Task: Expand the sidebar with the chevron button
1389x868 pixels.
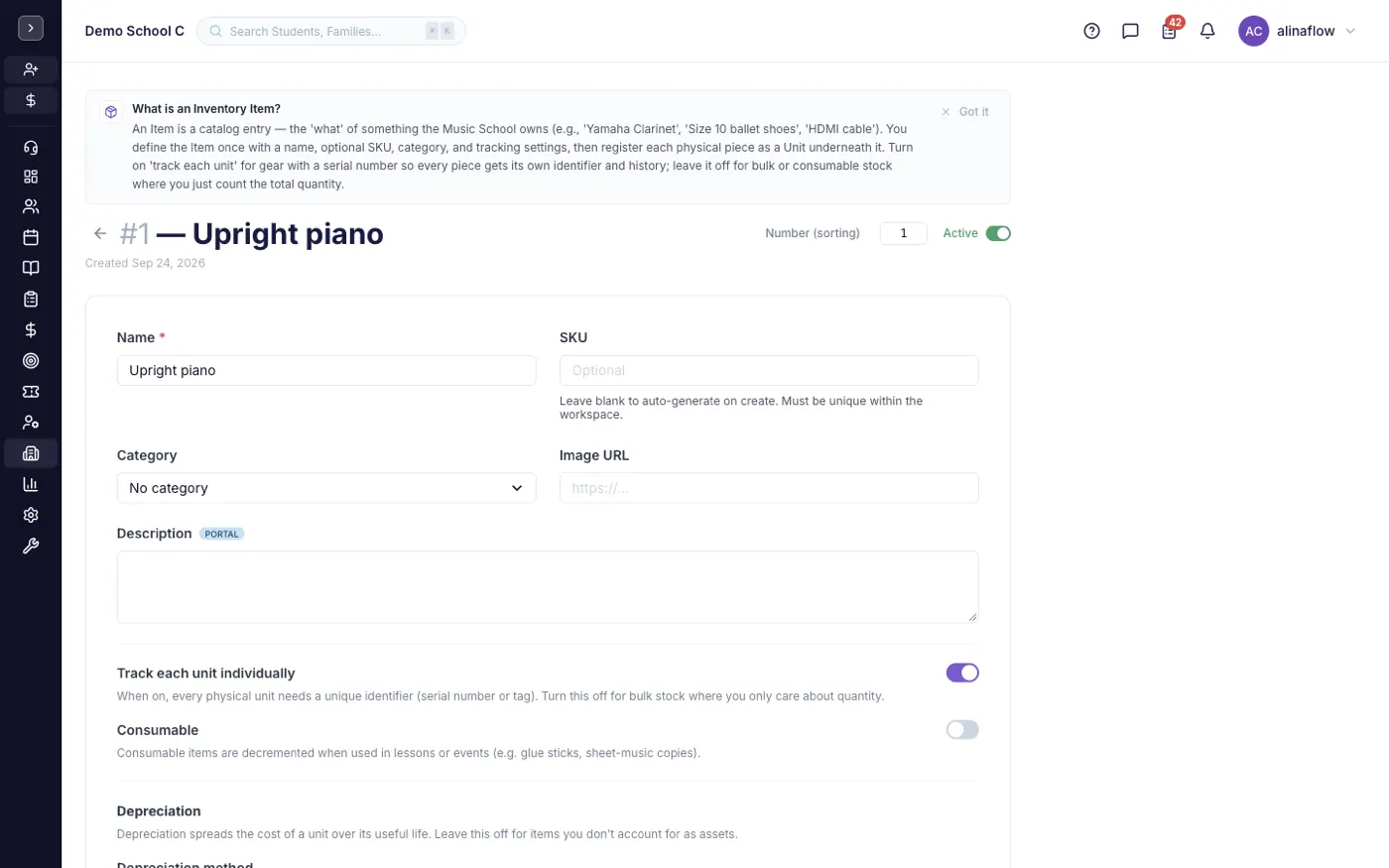Action: (31, 29)
